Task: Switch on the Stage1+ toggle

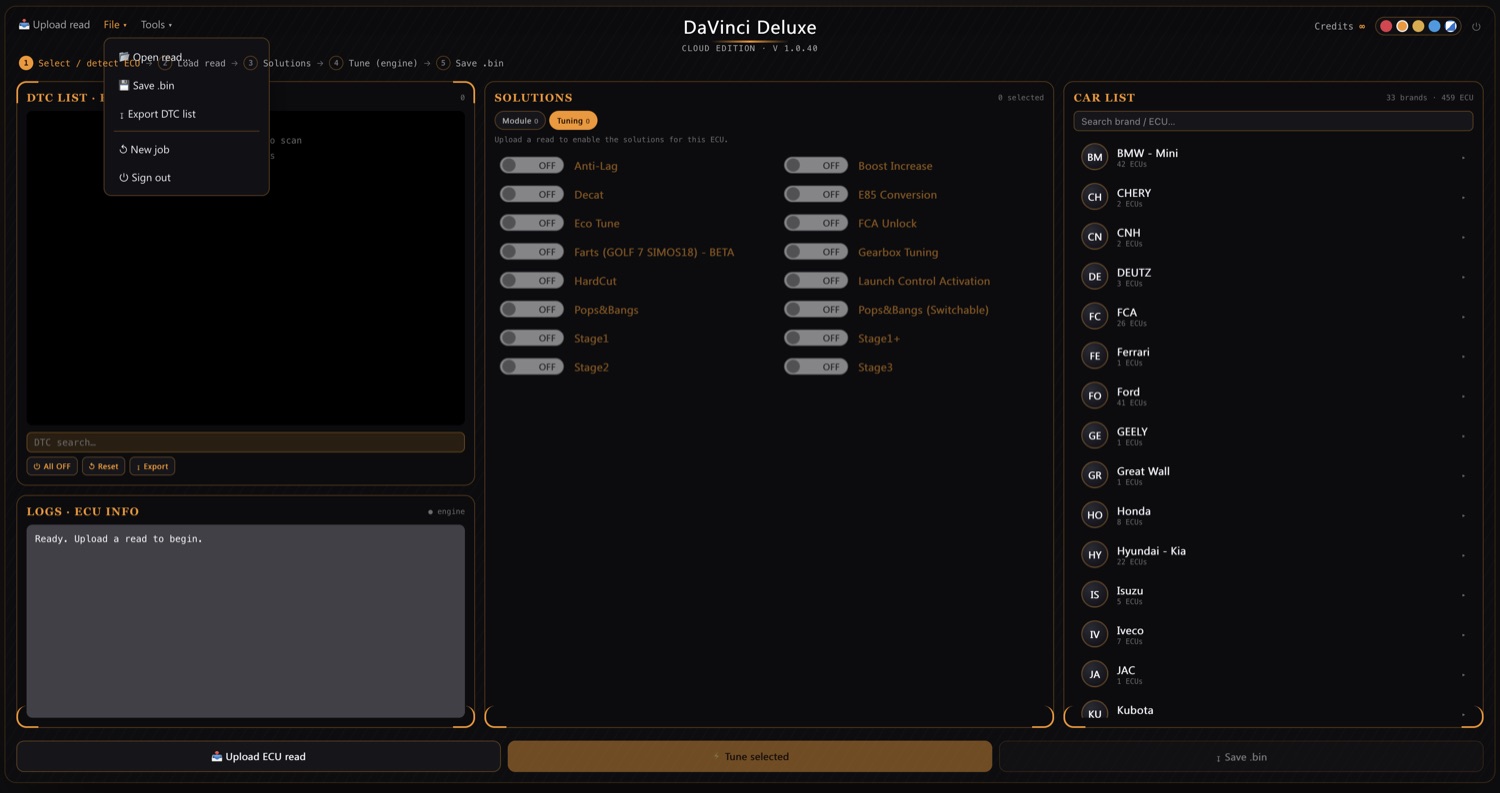Action: [x=816, y=338]
